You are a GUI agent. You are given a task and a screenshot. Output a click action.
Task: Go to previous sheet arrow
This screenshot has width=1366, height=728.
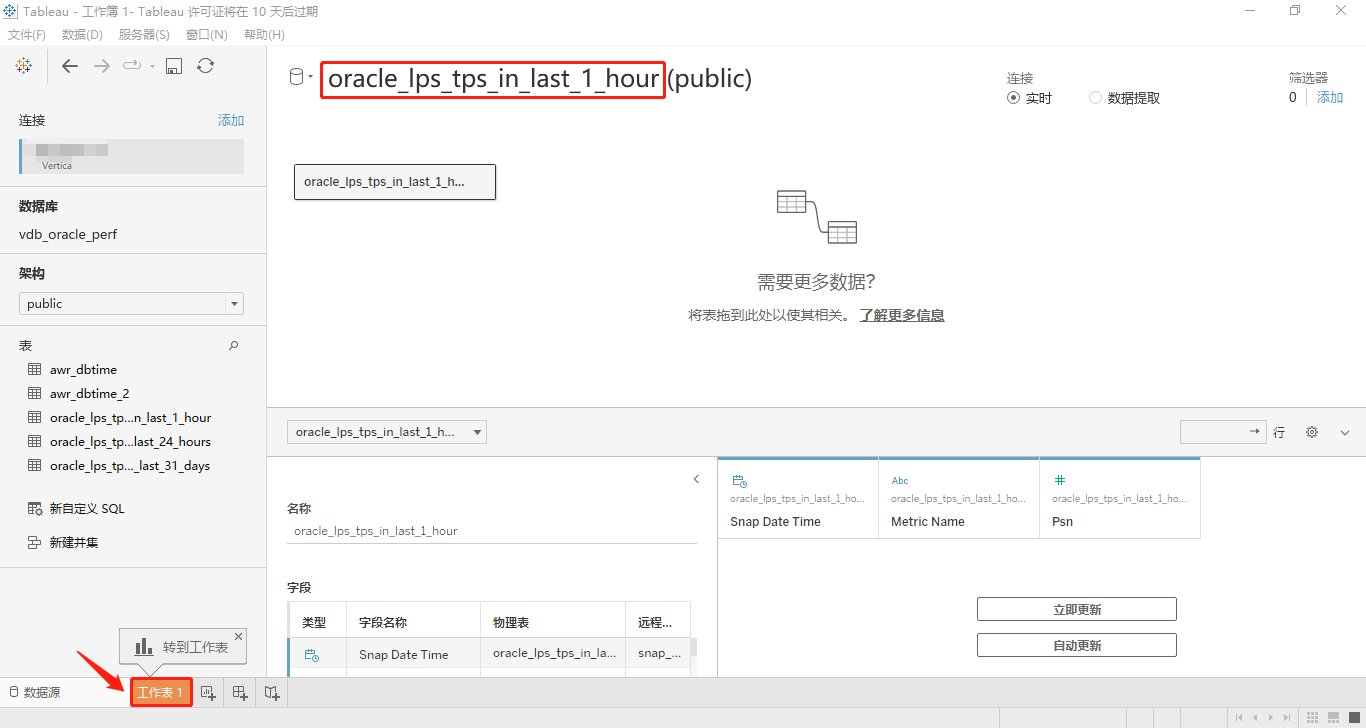(x=1255, y=717)
